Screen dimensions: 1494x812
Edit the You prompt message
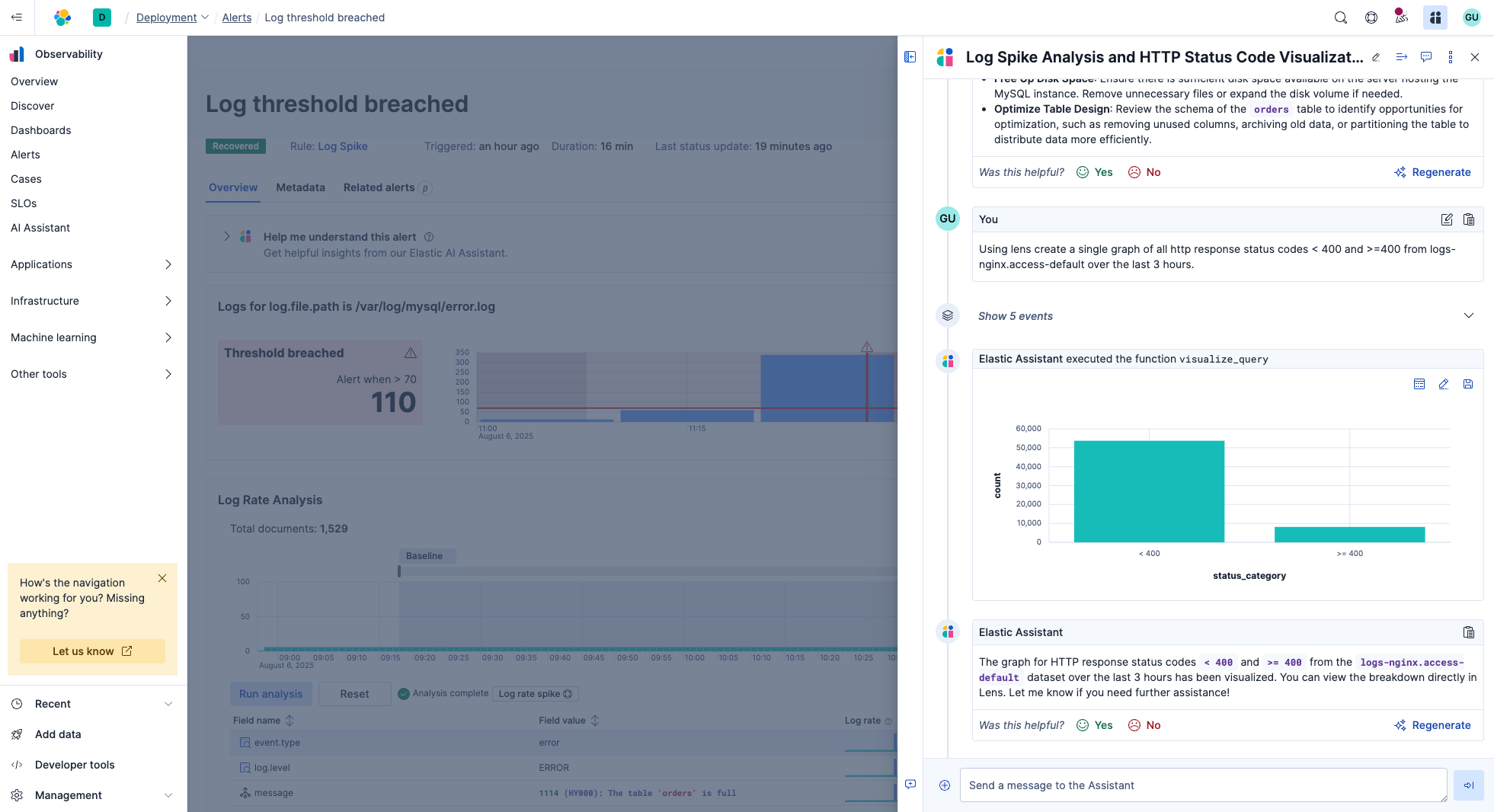1446,219
